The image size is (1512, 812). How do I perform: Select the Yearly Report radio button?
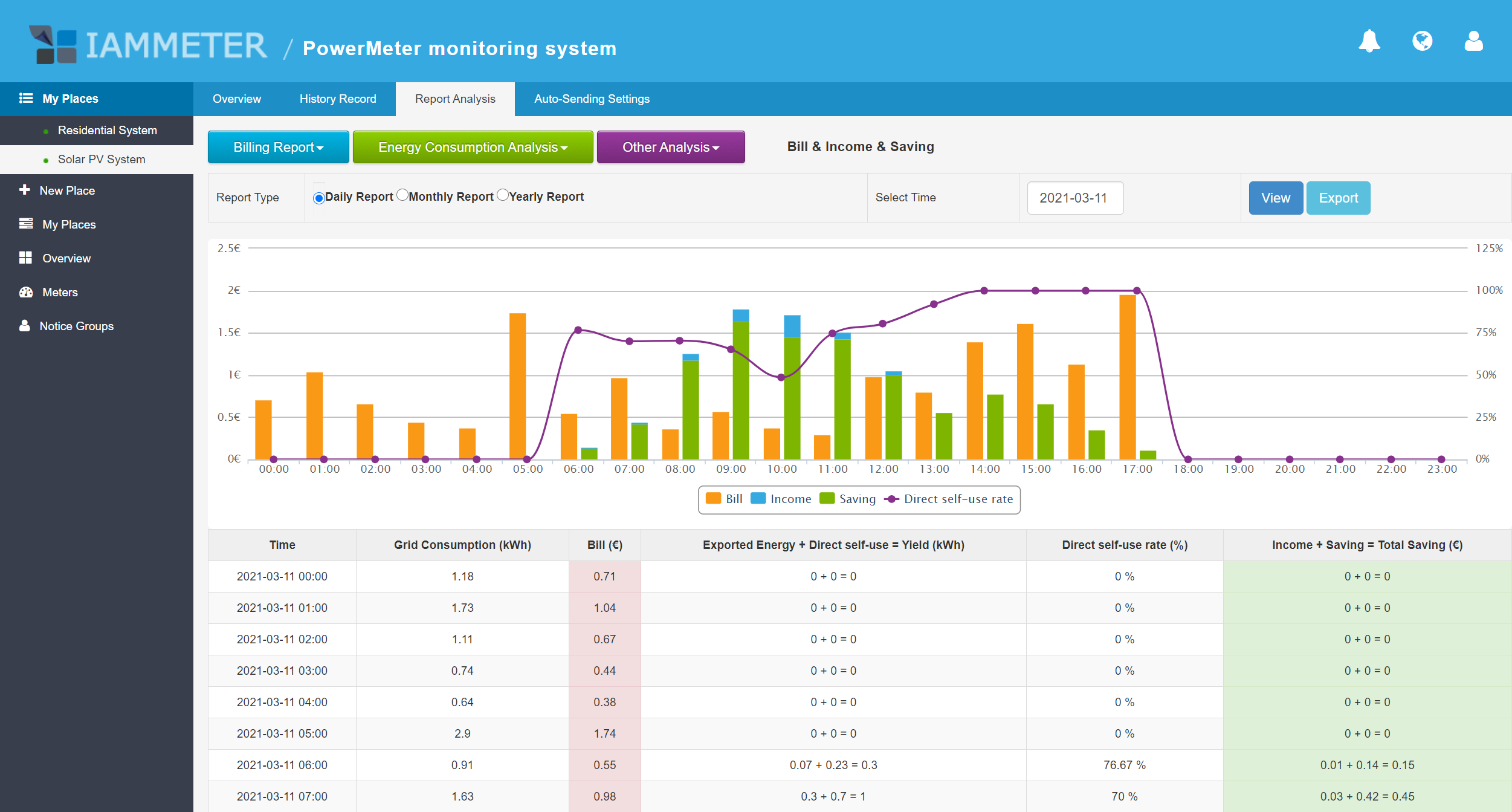pyautogui.click(x=503, y=195)
